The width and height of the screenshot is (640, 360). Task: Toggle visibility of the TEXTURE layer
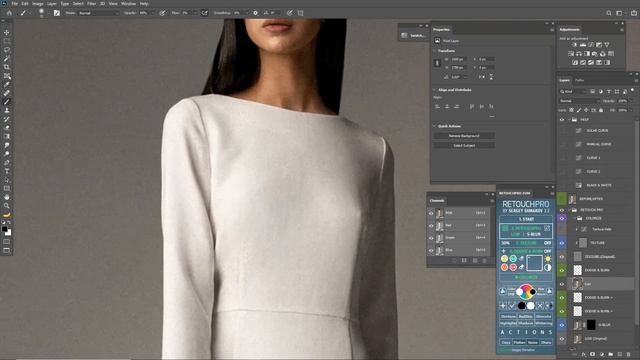tap(562, 243)
